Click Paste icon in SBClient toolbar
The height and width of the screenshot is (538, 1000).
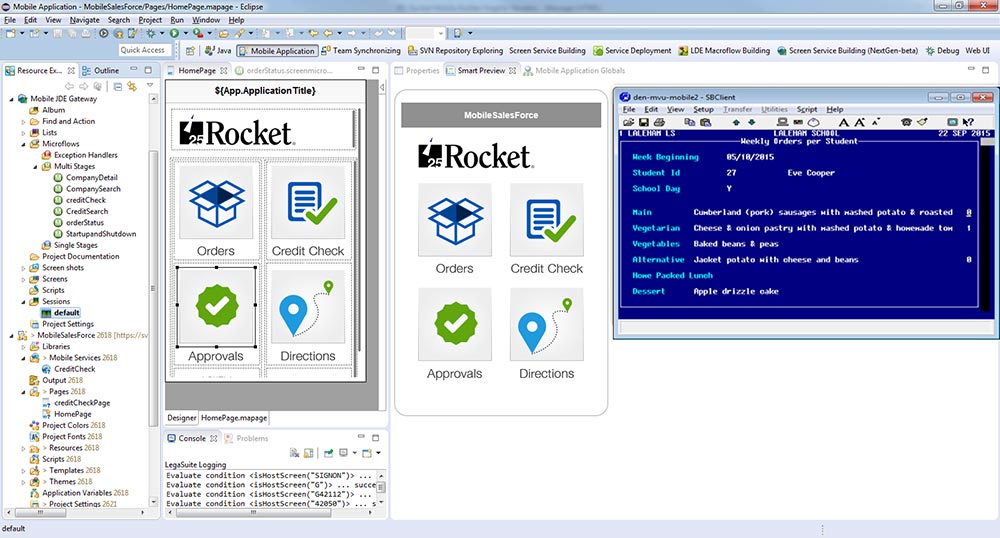(705, 122)
